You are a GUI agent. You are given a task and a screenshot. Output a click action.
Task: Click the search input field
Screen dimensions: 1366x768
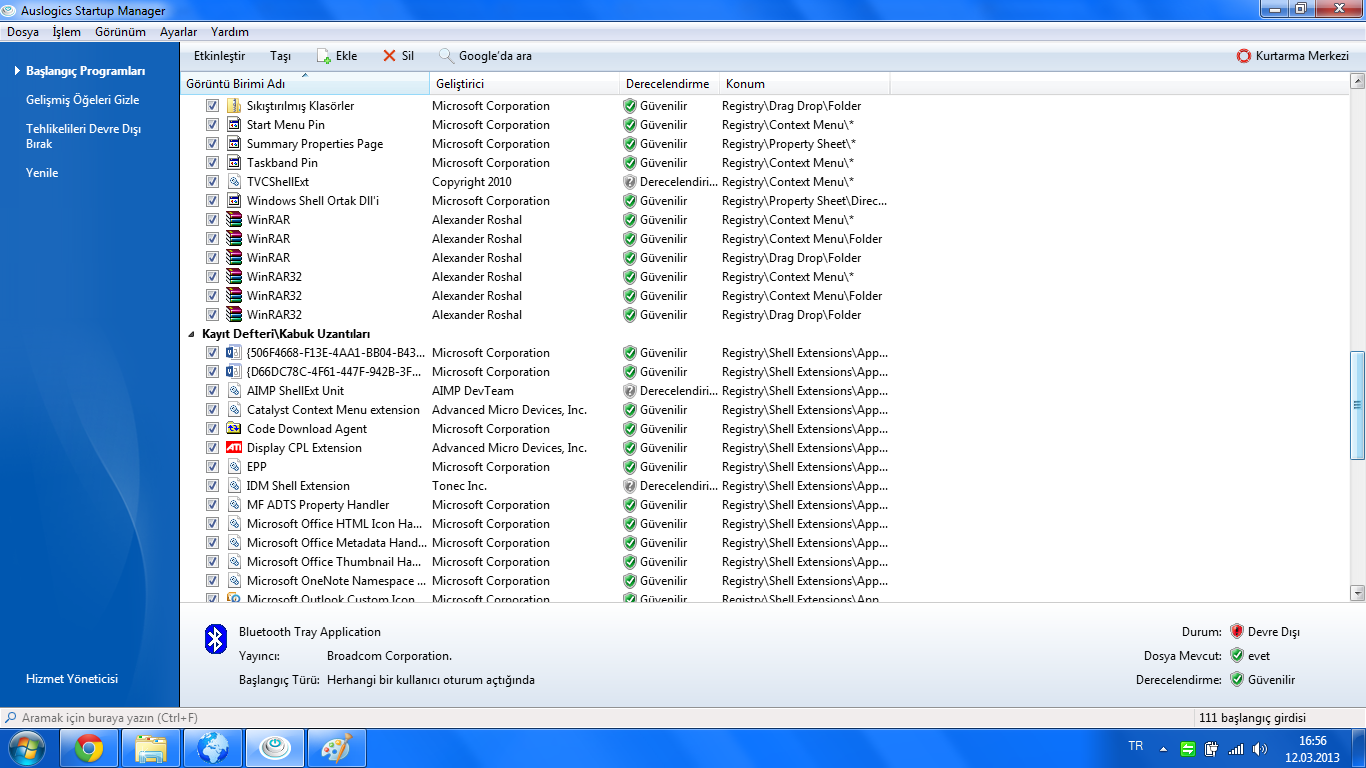click(596, 718)
